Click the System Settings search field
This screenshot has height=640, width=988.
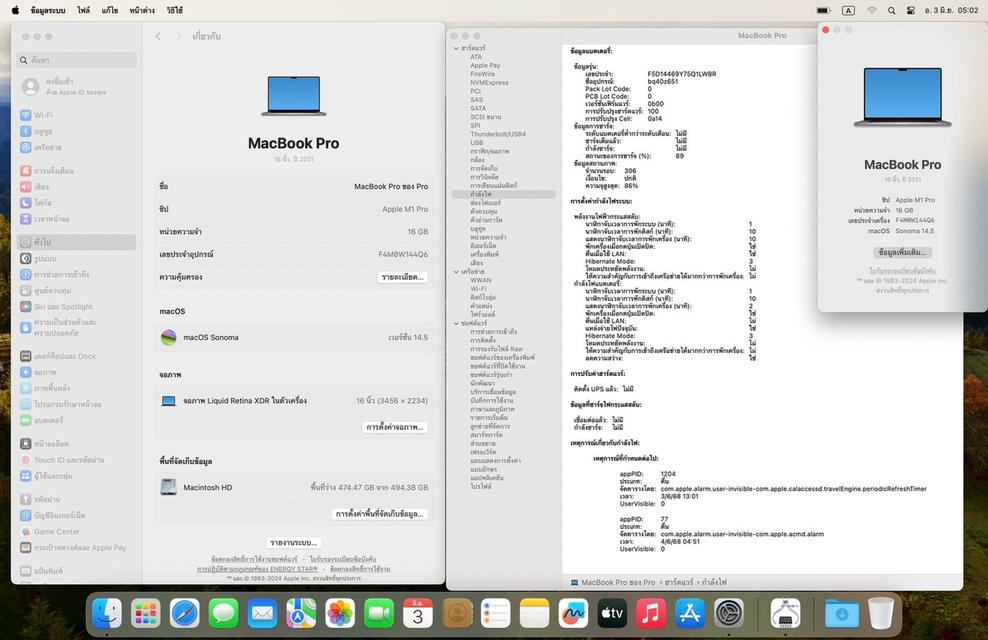tap(76, 60)
